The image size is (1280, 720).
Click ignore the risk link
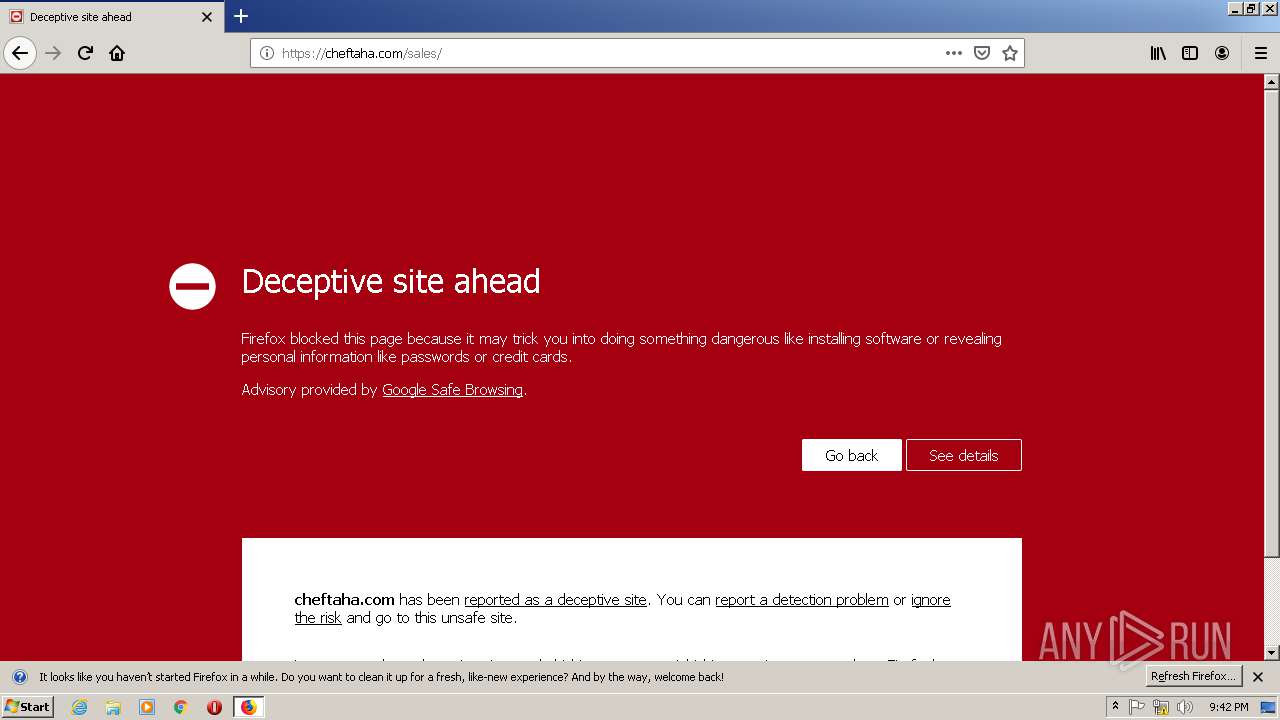pos(930,600)
